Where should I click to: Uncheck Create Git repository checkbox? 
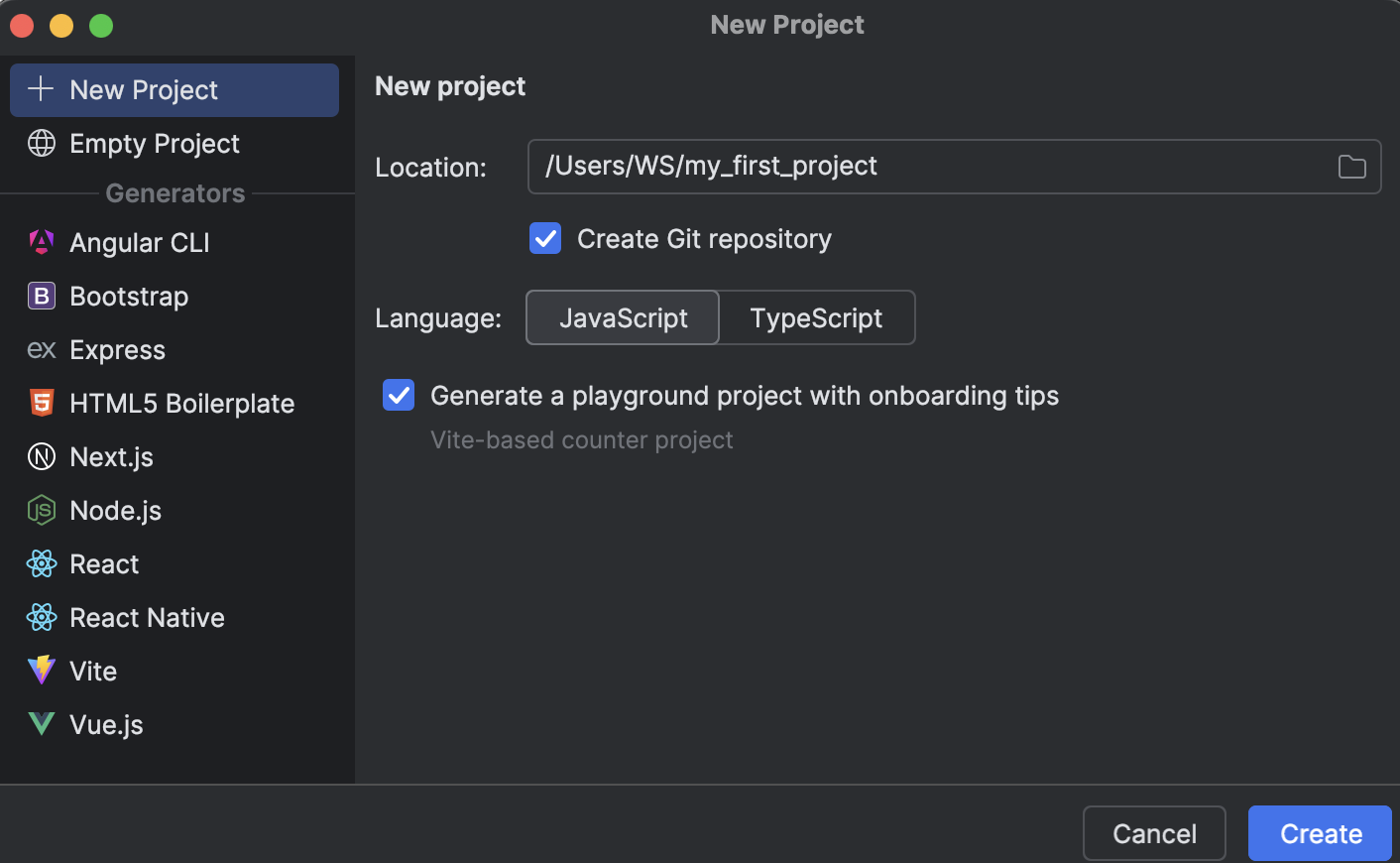[x=545, y=239]
